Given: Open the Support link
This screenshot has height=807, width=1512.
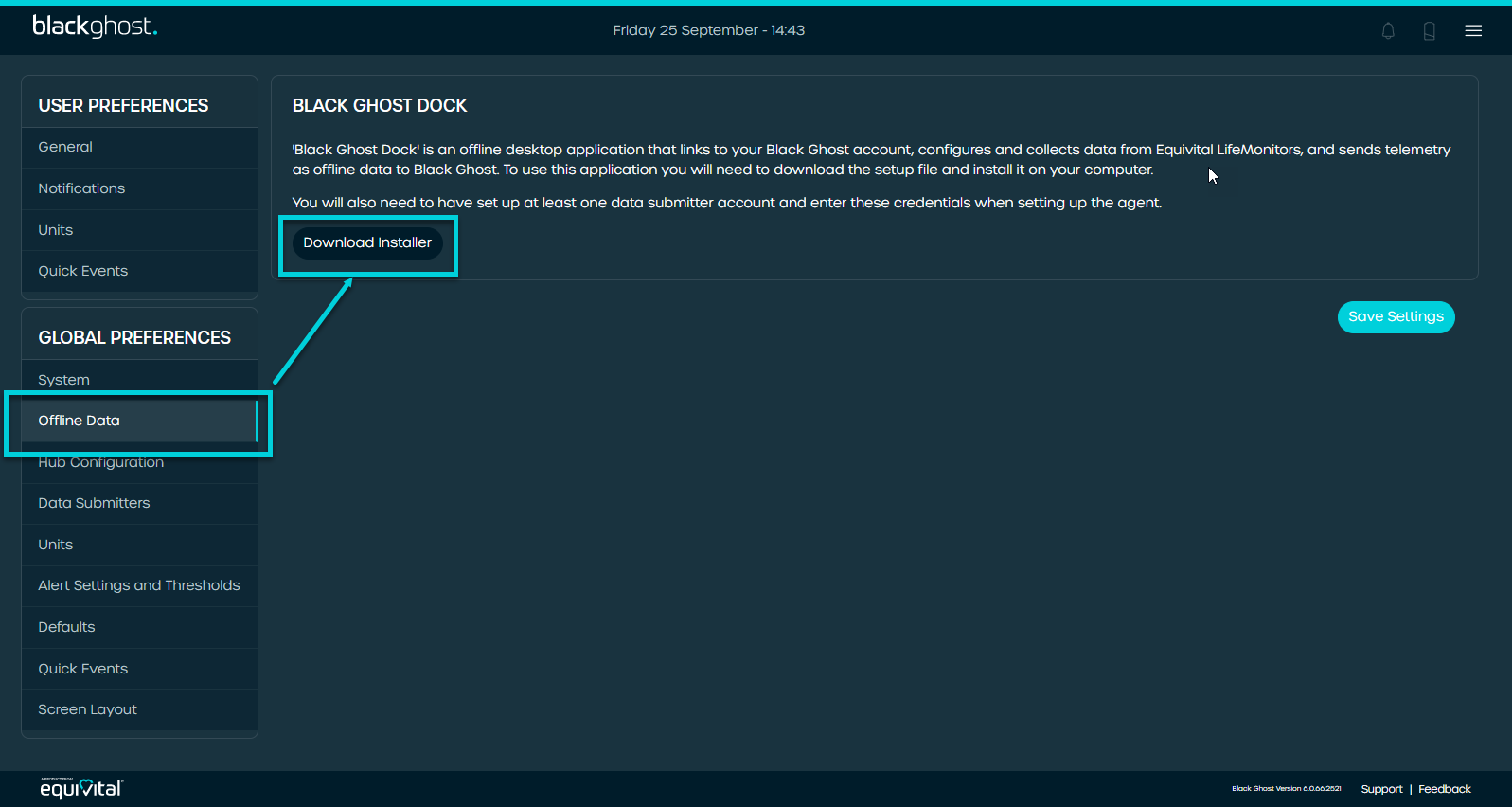Looking at the screenshot, I should coord(1381,789).
